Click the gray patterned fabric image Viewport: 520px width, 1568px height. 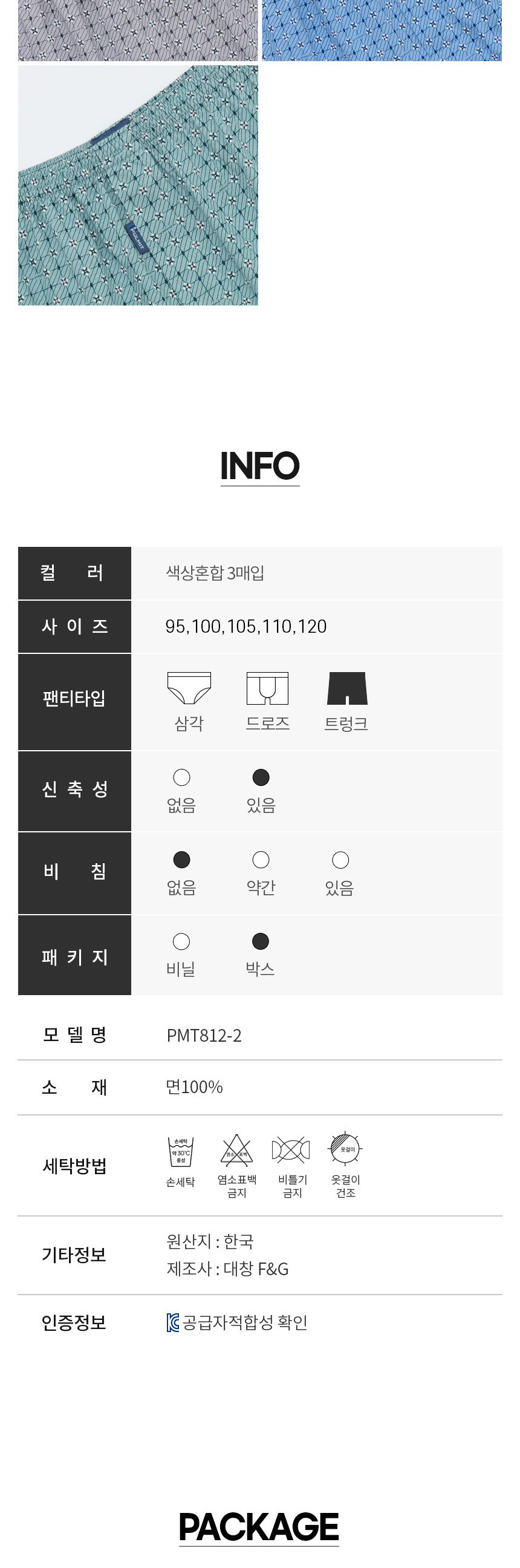click(x=138, y=30)
